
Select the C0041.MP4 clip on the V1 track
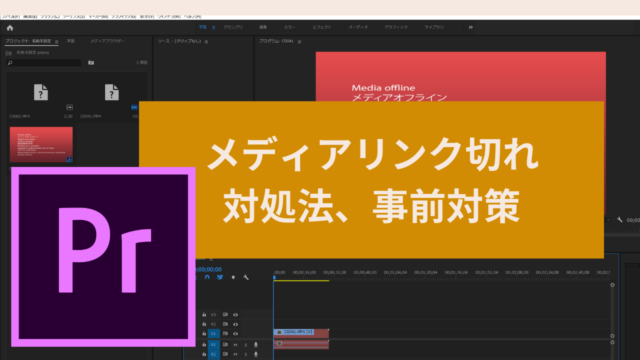point(301,333)
